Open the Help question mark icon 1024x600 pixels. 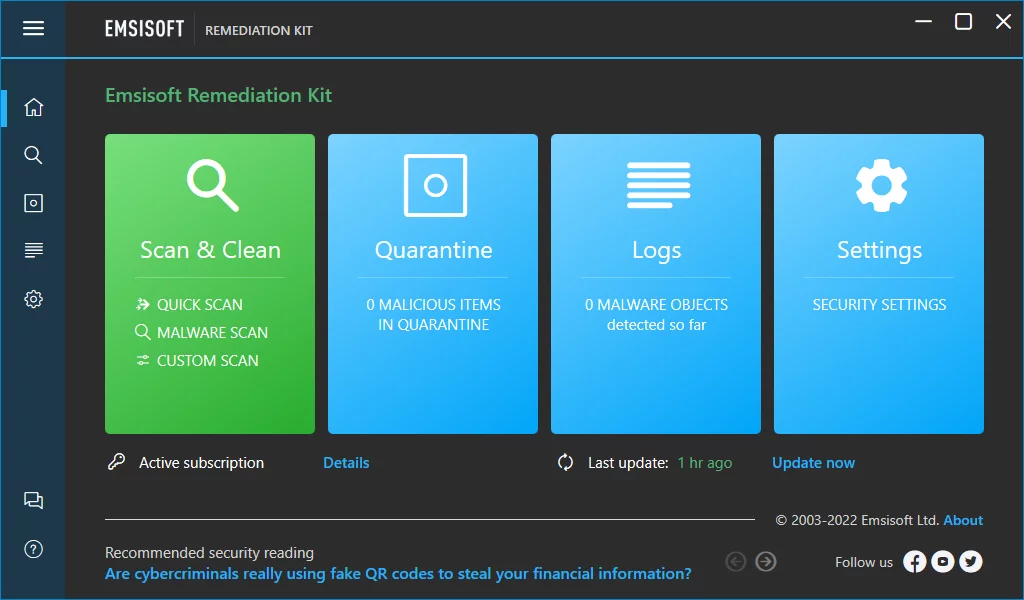(33, 549)
